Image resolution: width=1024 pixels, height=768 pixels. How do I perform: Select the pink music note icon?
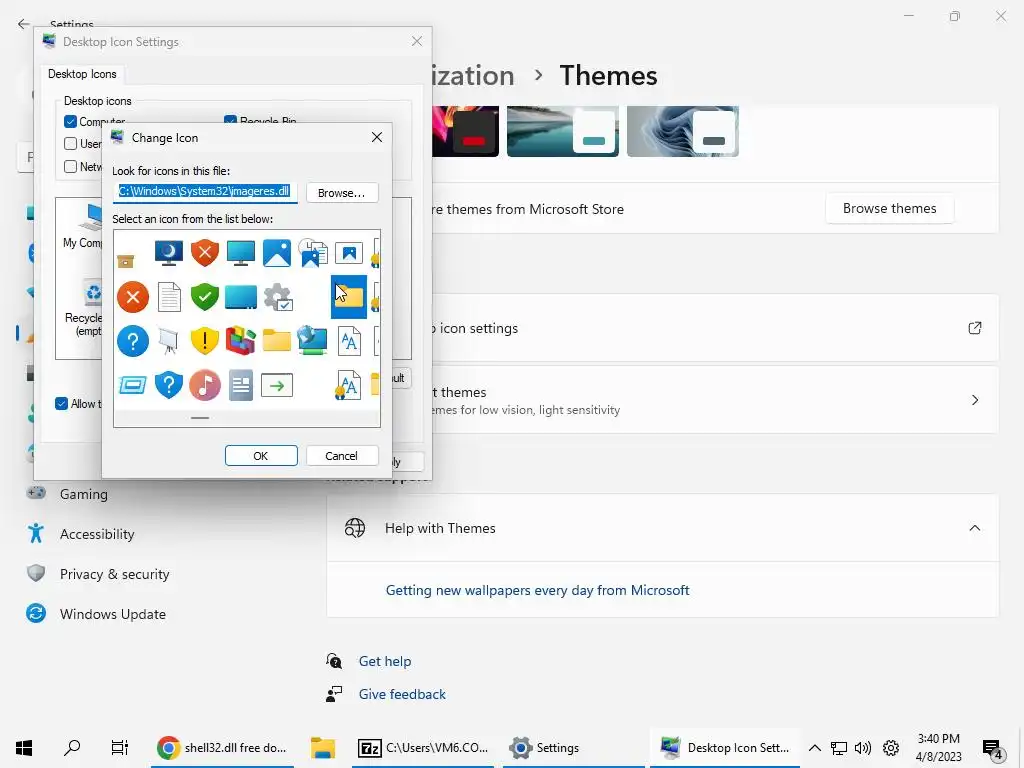pyautogui.click(x=204, y=385)
